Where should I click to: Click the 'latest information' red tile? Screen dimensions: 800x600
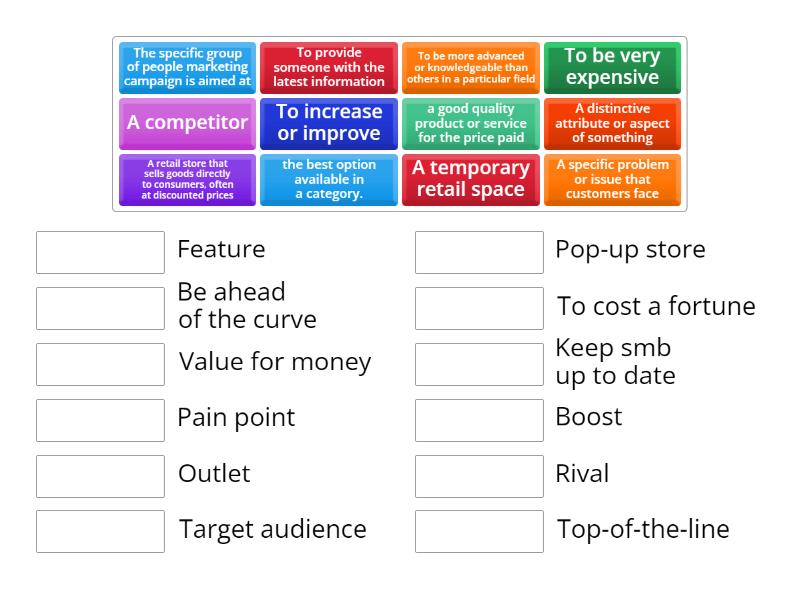coord(329,67)
